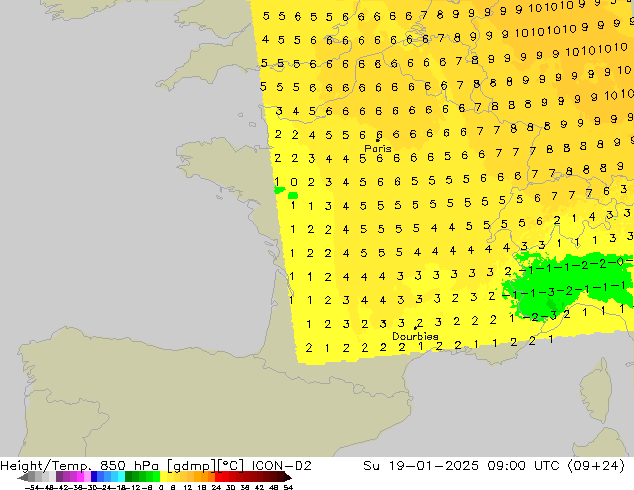Viewport: 634px width, 490px height.
Task: Pick the bright magenta legend swatch
Action: point(80,476)
